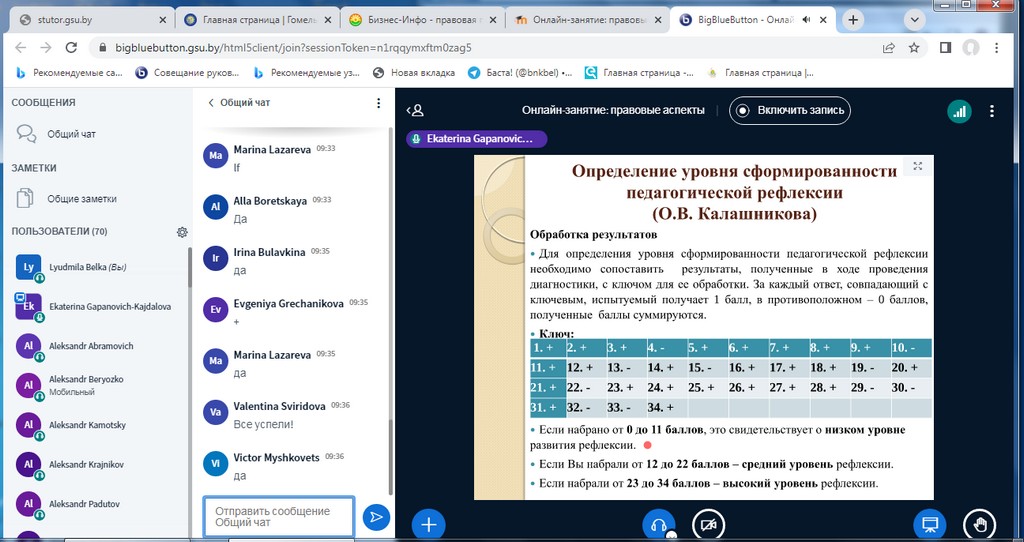Click the Отправить сообщение message input field
The image size is (1024, 542).
pyautogui.click(x=279, y=517)
